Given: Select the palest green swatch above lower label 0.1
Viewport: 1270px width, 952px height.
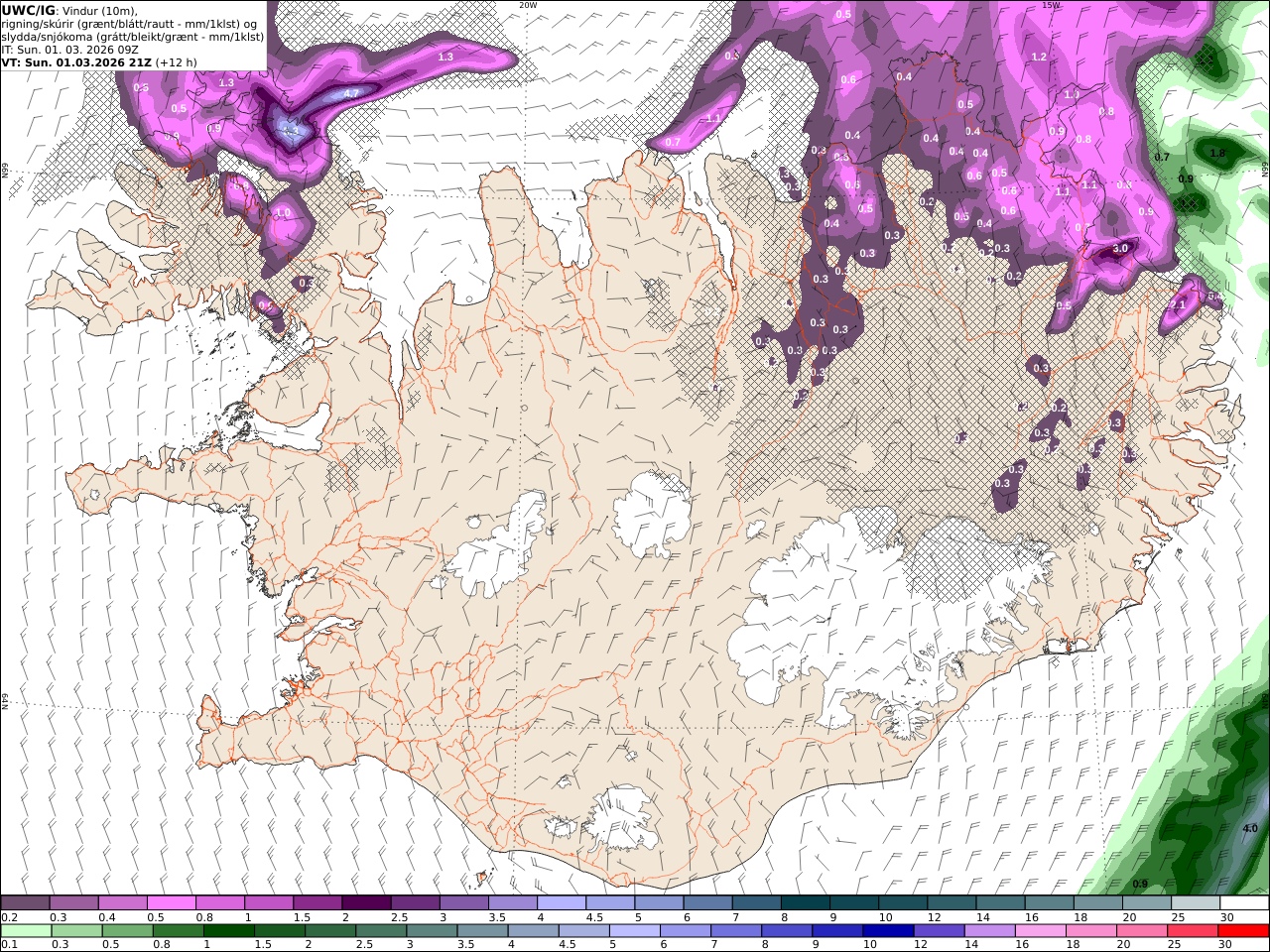Looking at the screenshot, I should pos(26,931).
